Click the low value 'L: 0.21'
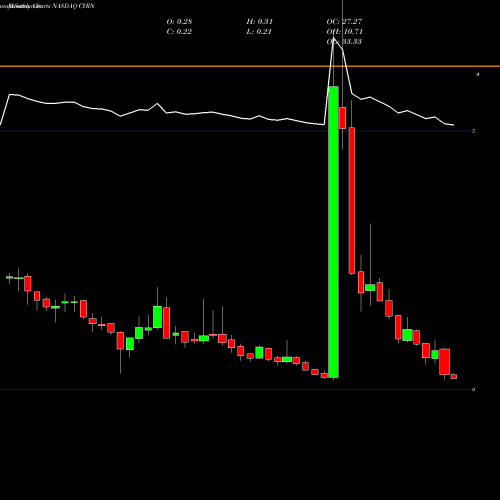The height and width of the screenshot is (500, 500). [259, 32]
